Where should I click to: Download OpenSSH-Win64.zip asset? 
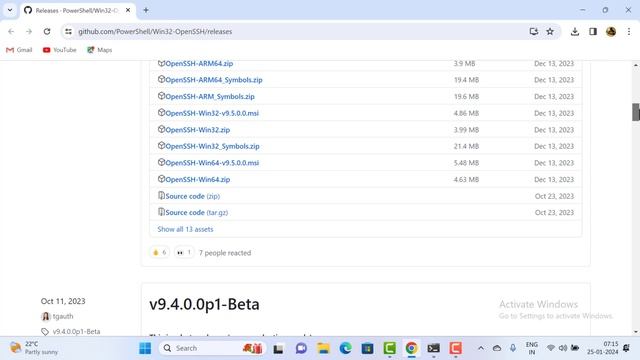pos(198,180)
